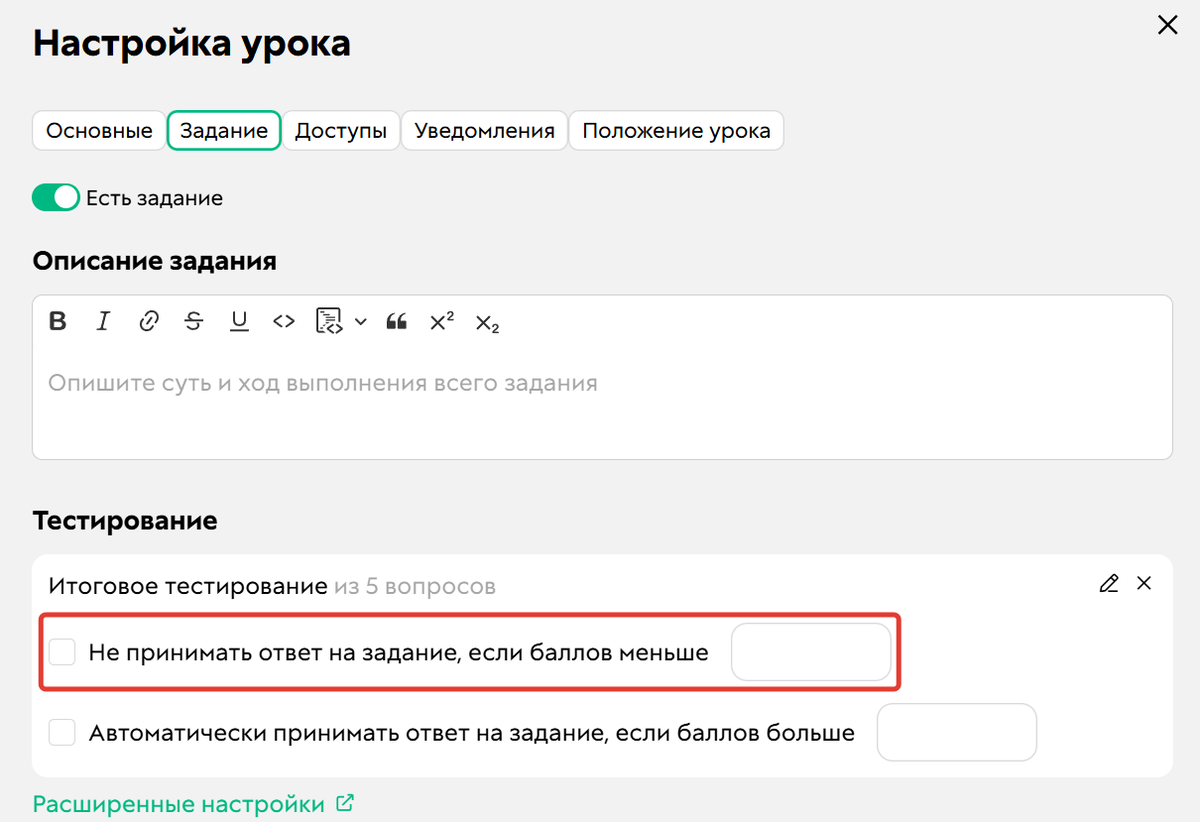The width and height of the screenshot is (1200, 822).
Task: Switch to the Задание tab
Action: click(224, 131)
